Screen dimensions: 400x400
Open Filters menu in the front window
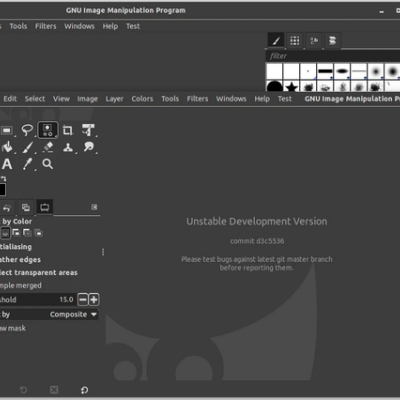197,99
